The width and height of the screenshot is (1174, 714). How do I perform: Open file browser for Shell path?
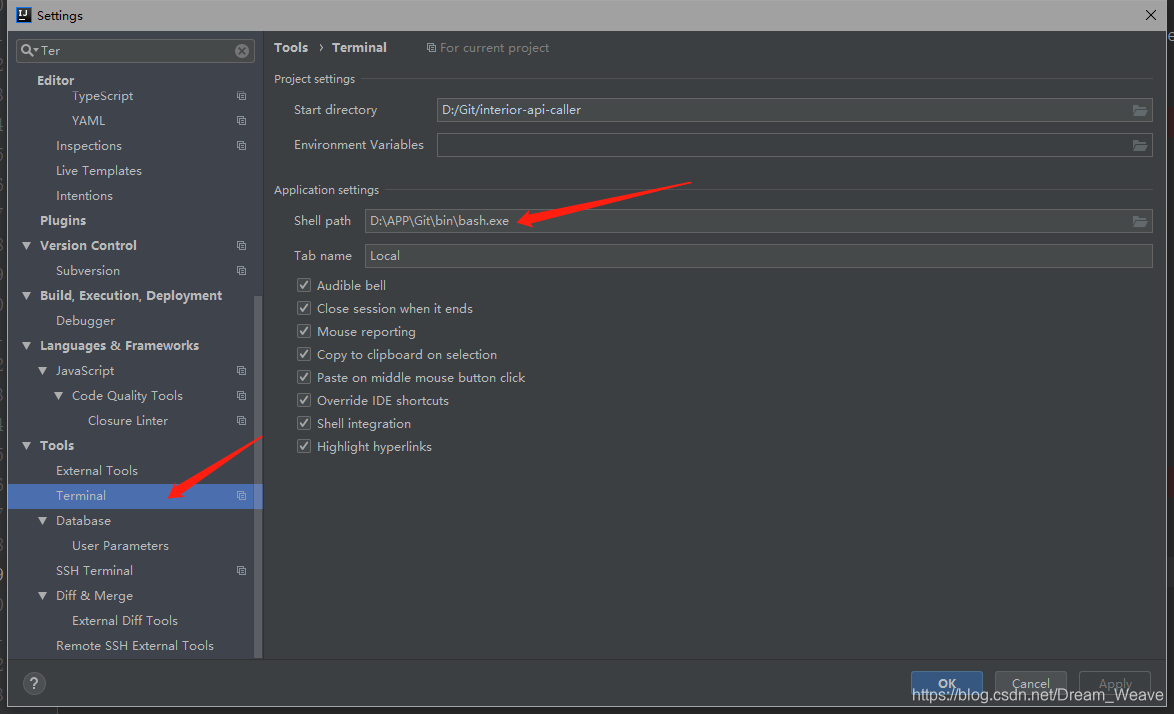(1140, 221)
